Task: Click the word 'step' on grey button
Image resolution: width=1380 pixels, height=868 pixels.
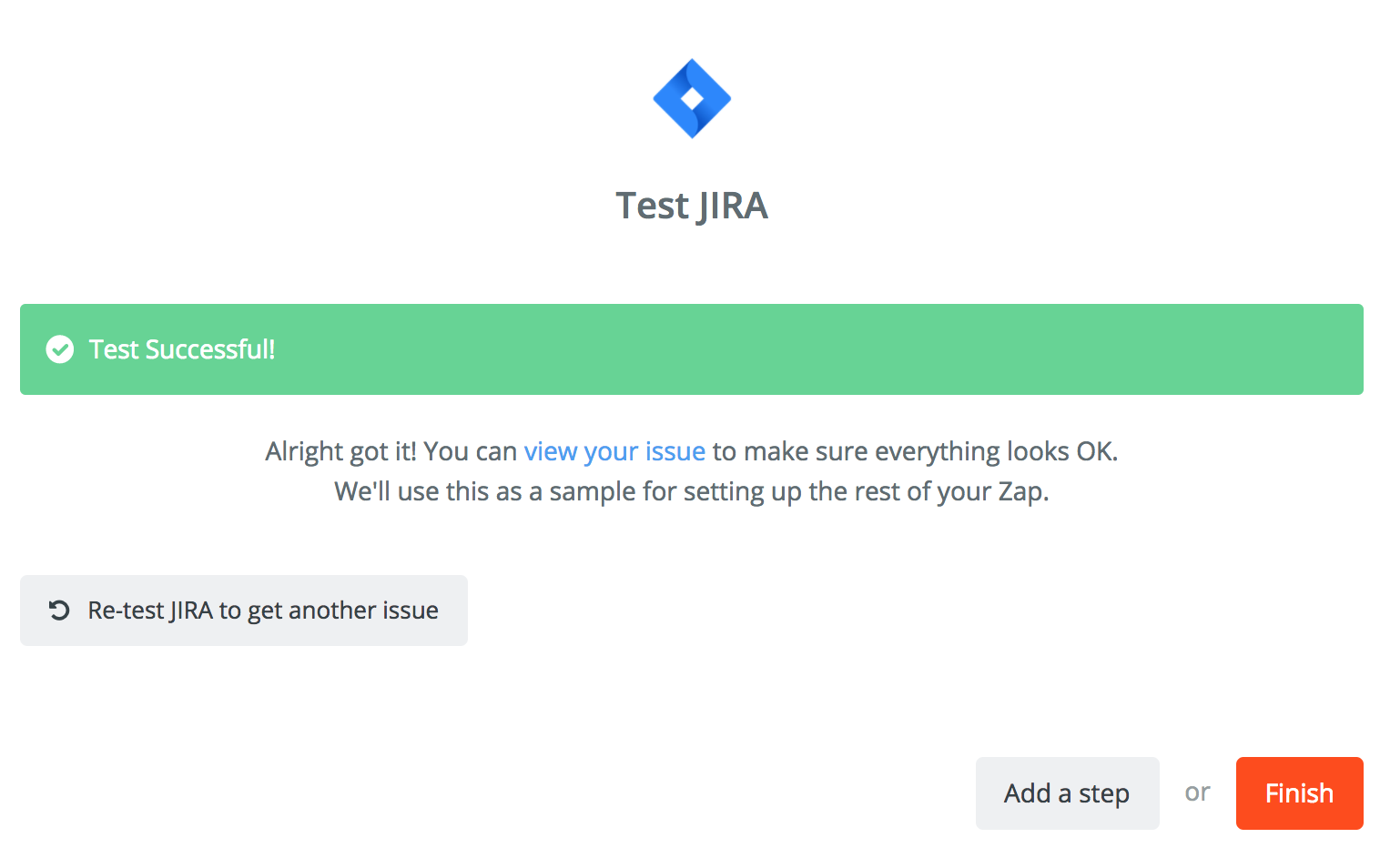Action: click(x=1104, y=794)
